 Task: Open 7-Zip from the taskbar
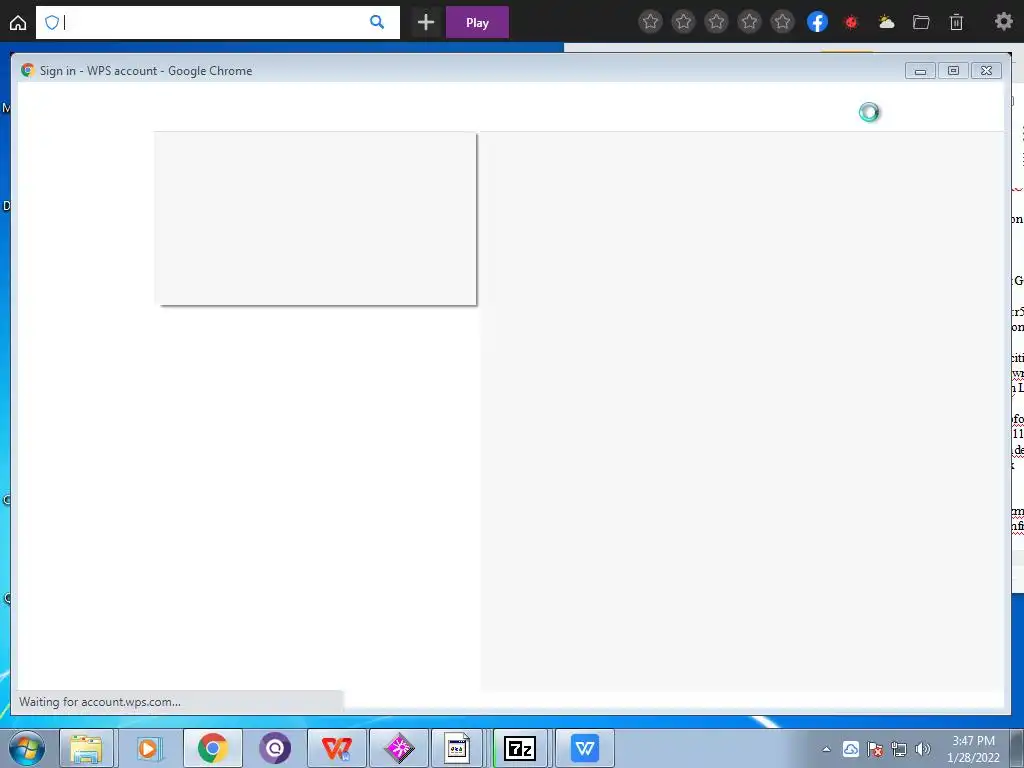click(520, 748)
